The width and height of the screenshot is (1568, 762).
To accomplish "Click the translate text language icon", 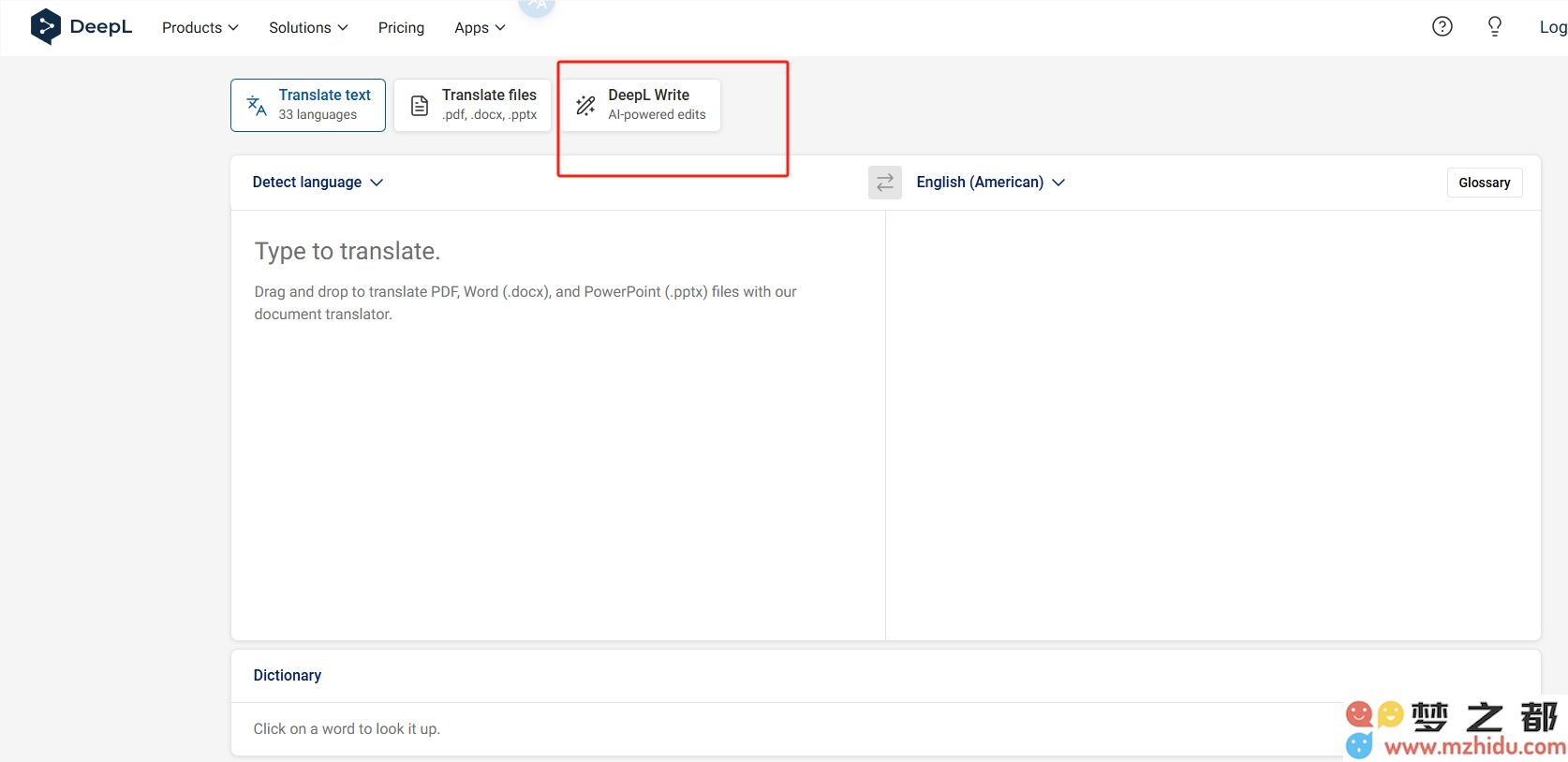I will [x=257, y=105].
